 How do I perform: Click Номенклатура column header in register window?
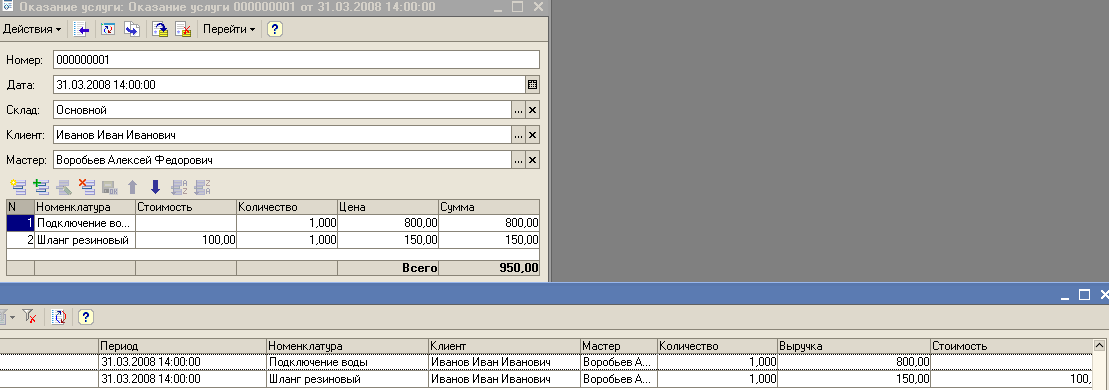pyautogui.click(x=348, y=346)
